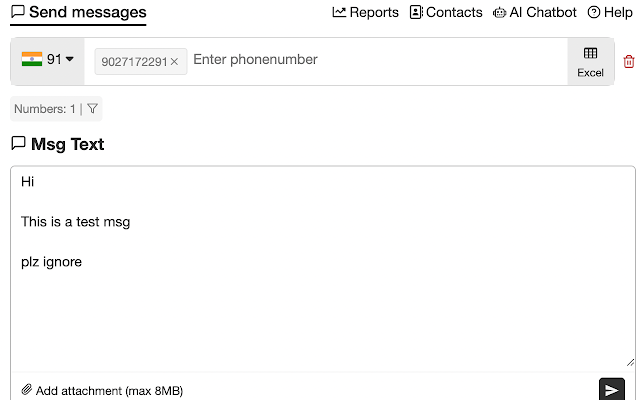Open Excel import table icon
640x400 pixels.
coord(590,53)
